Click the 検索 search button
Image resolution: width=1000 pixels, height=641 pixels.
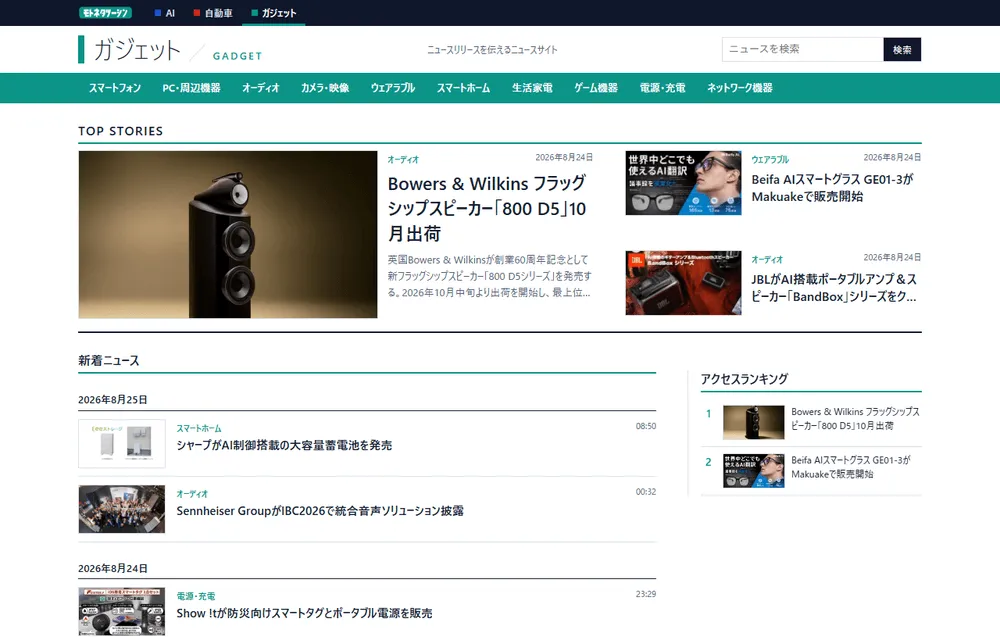(902, 49)
